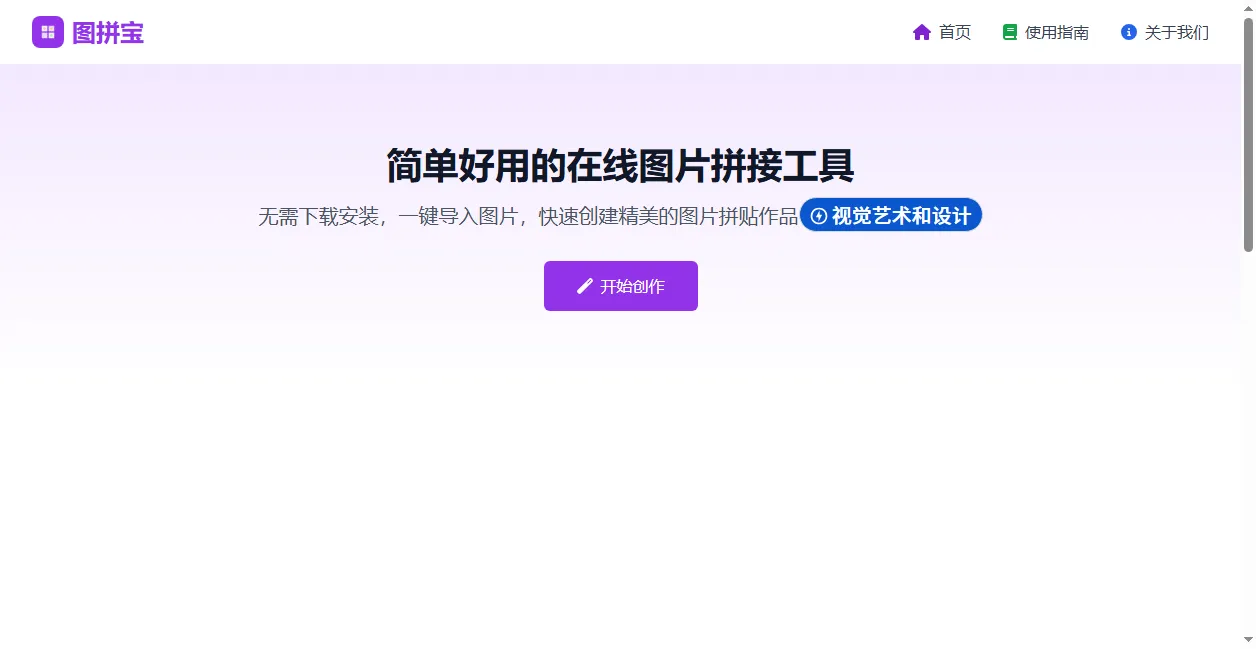This screenshot has width=1256, height=649.
Task: Click the scrollbar up arrow
Action: pos(1249,6)
